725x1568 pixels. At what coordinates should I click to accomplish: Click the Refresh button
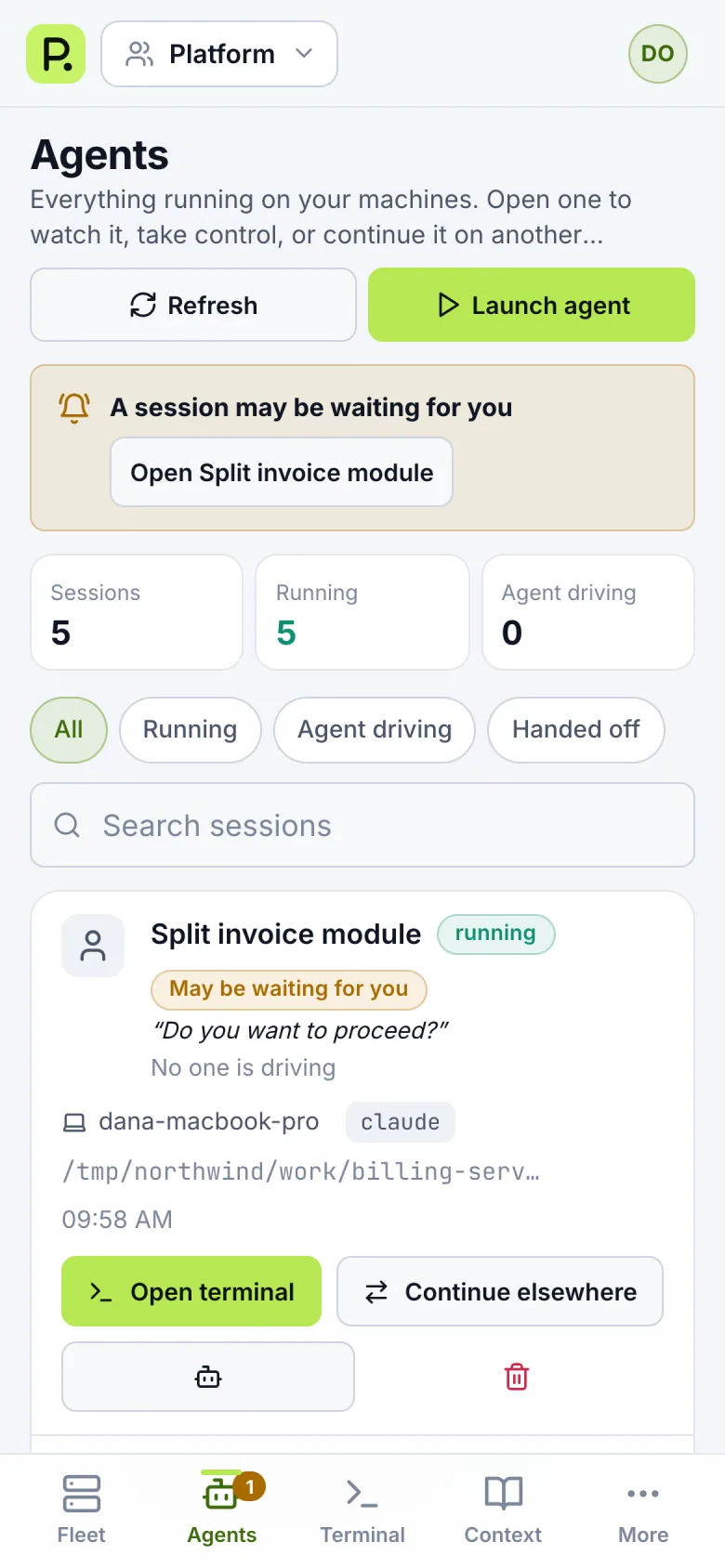pos(193,305)
